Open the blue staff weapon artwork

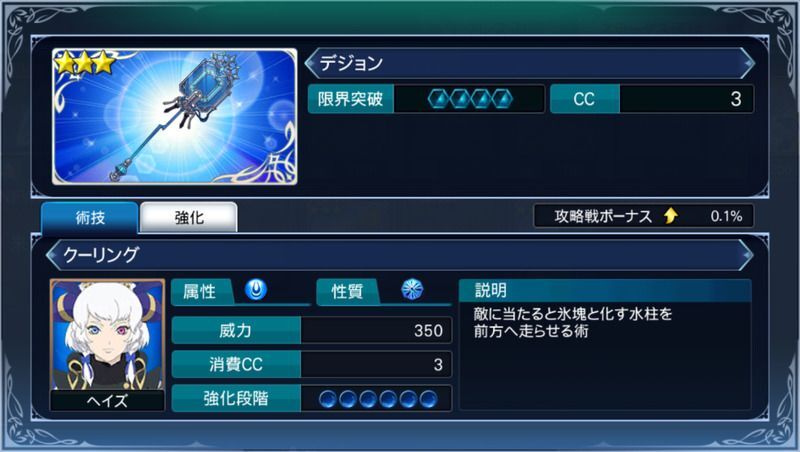coord(174,116)
